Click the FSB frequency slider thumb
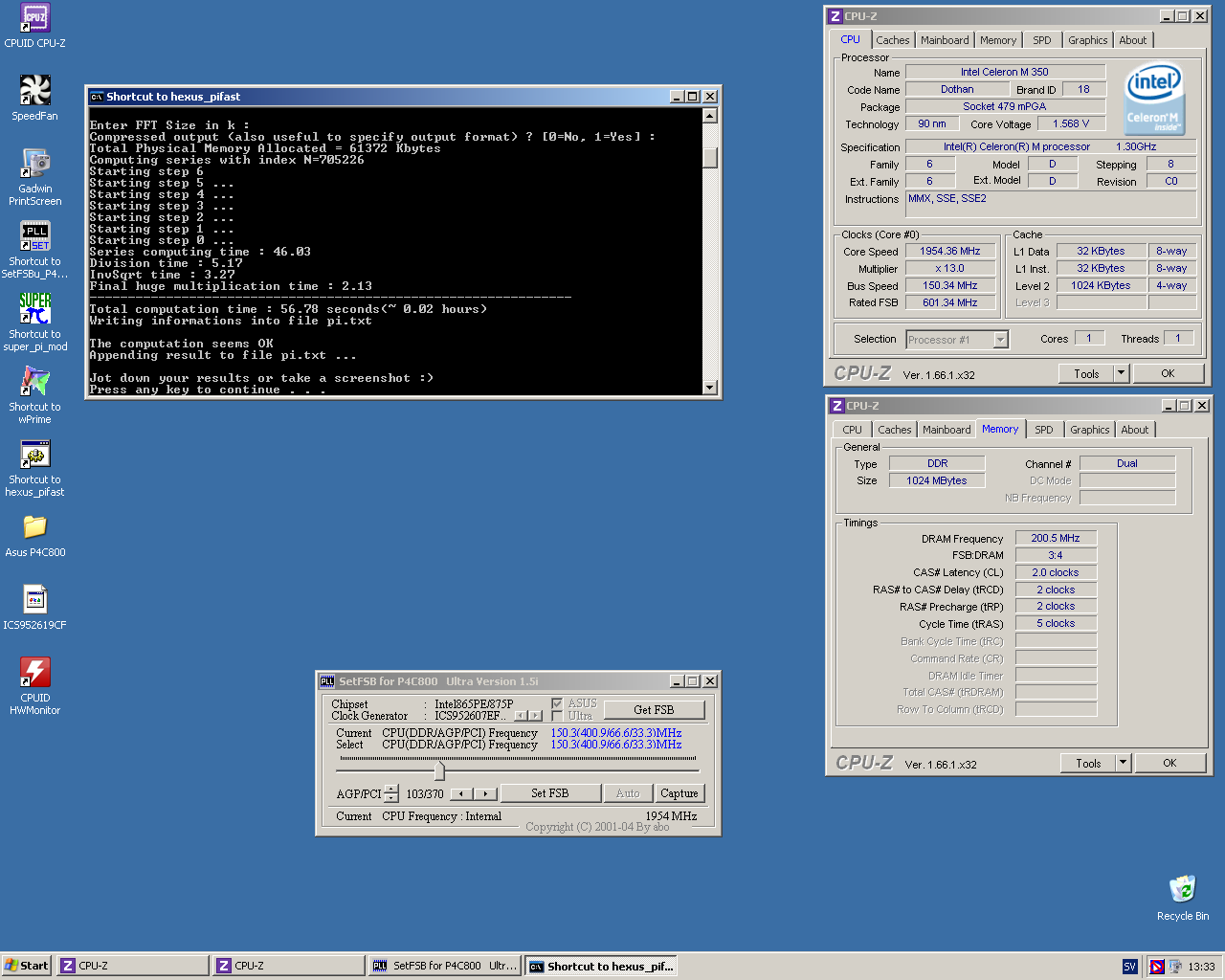This screenshot has width=1225, height=980. 439,770
